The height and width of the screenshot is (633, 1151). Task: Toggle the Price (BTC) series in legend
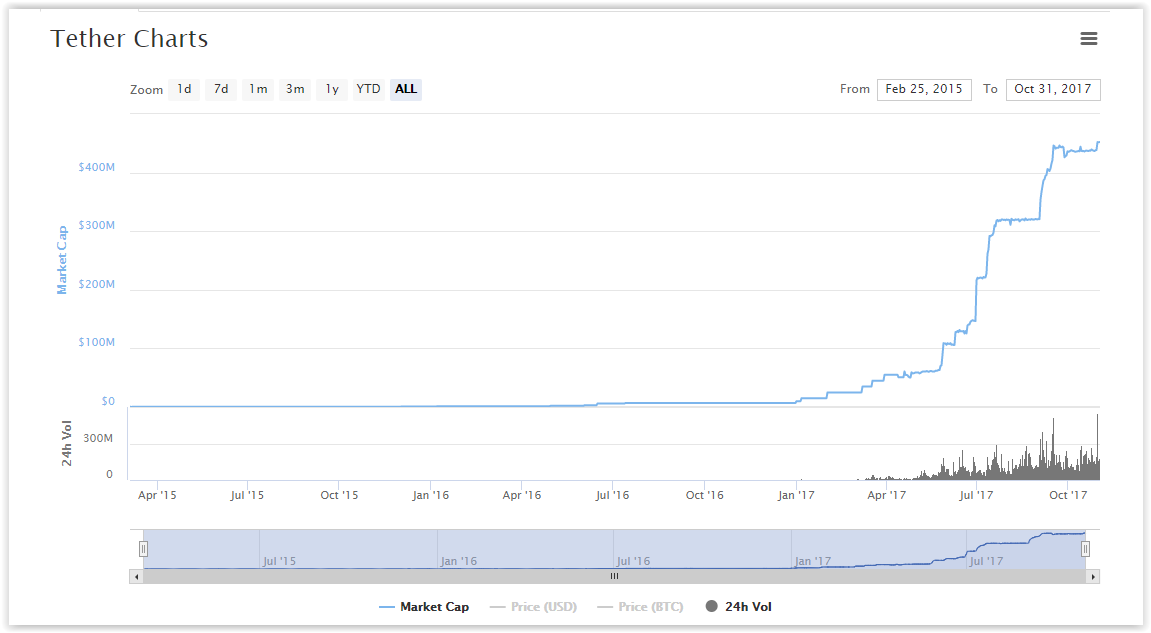pyautogui.click(x=641, y=607)
